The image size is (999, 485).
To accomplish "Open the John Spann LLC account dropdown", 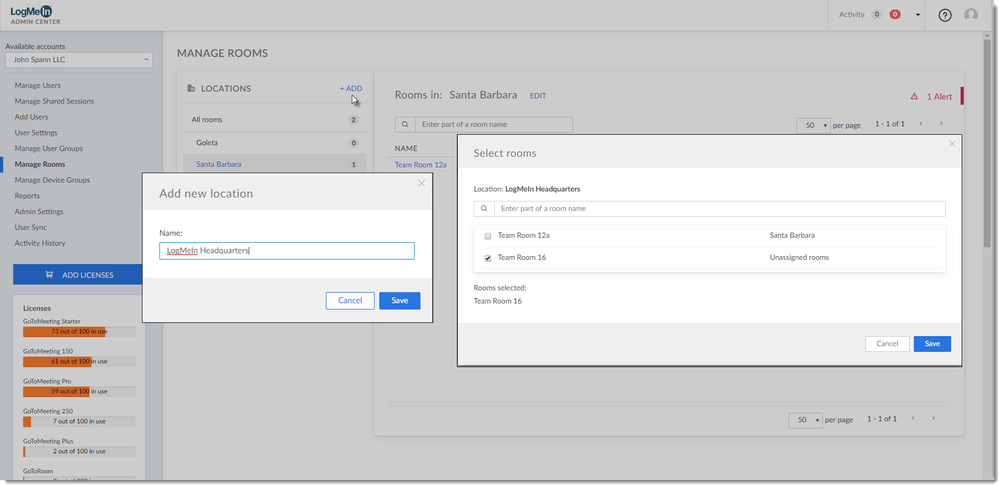I will coord(78,60).
